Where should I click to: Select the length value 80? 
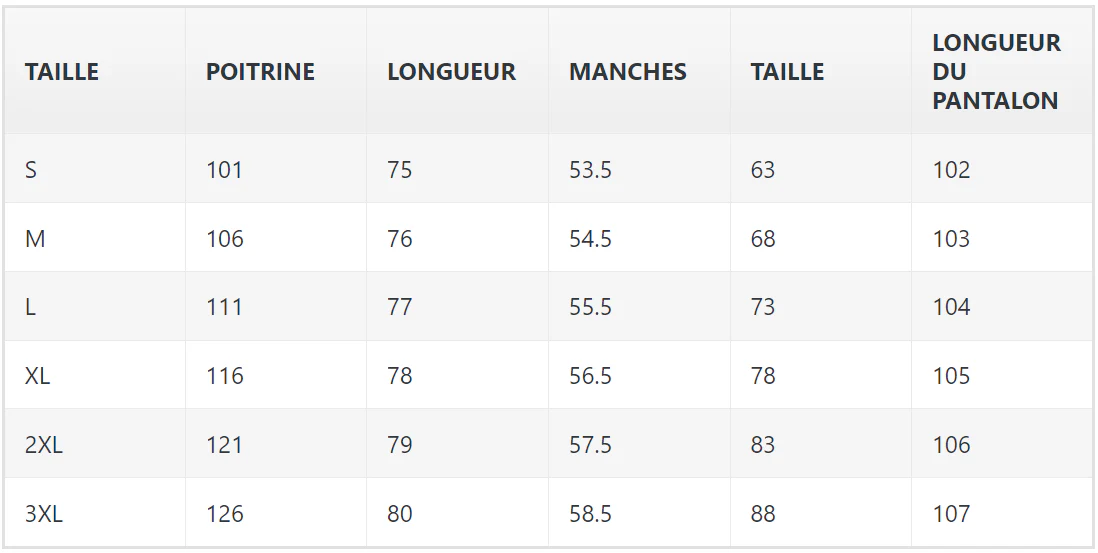click(400, 514)
